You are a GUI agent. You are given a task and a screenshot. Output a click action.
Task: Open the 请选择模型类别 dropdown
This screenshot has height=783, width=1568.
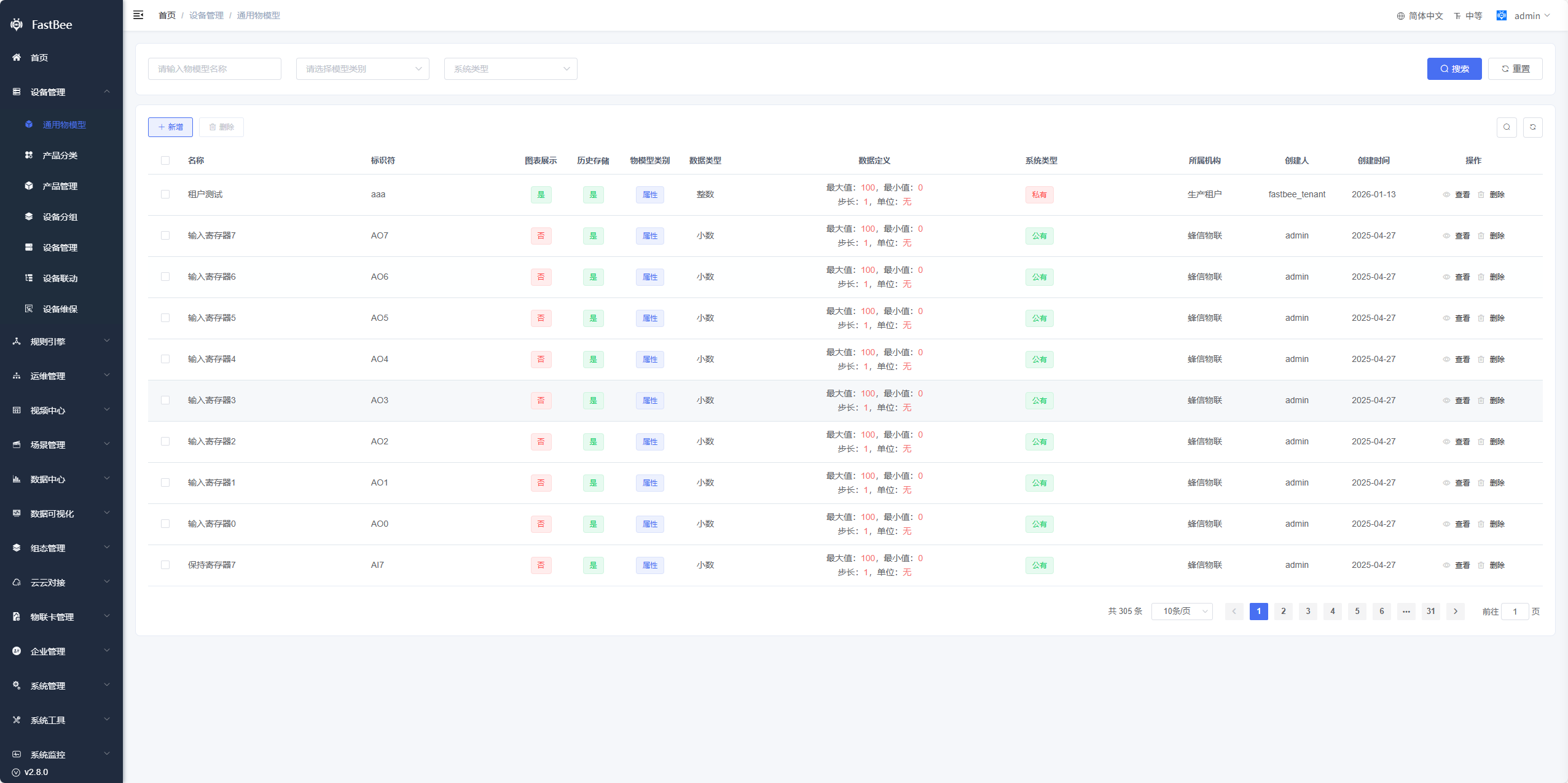click(362, 69)
